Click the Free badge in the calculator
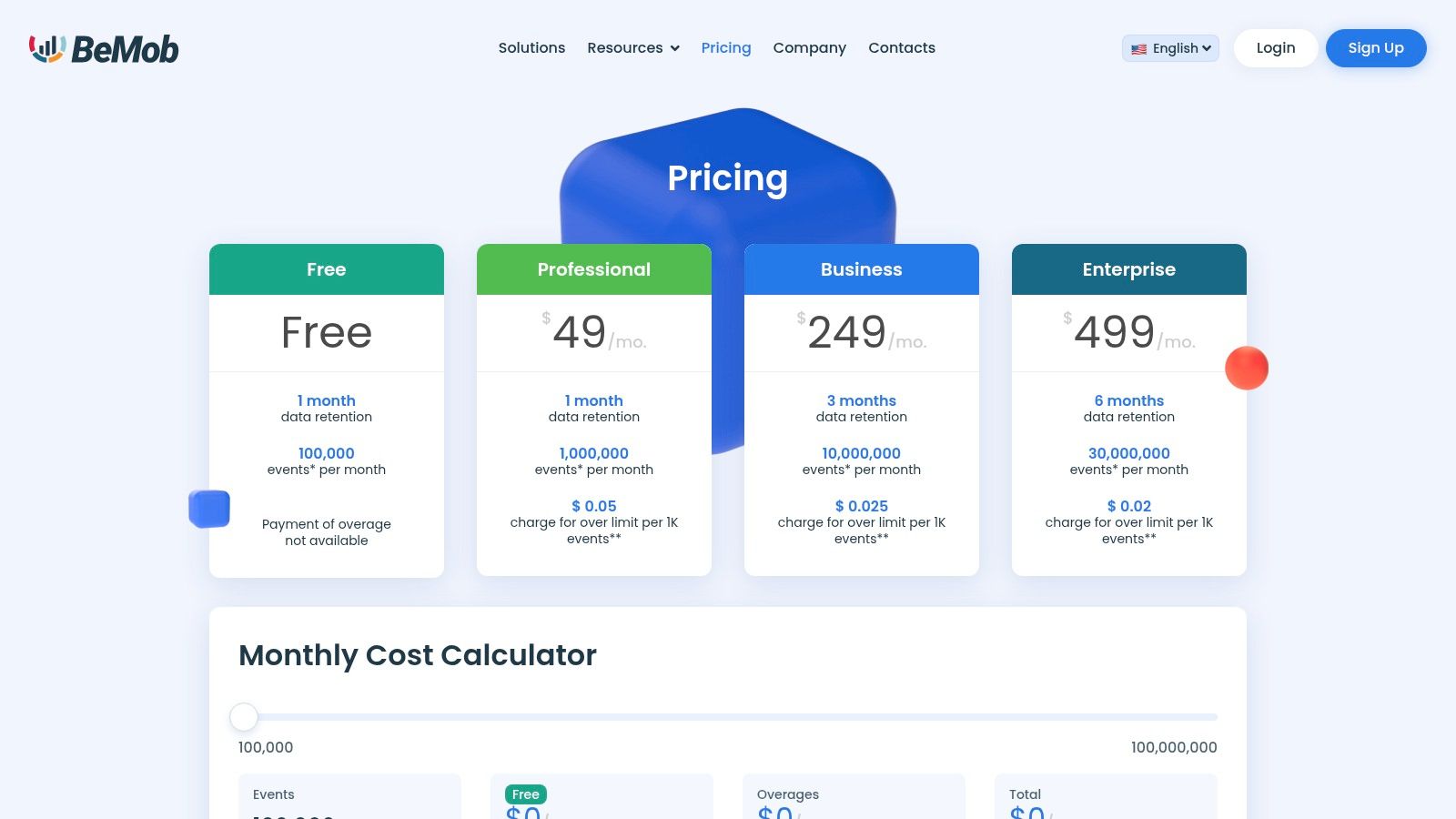Image resolution: width=1456 pixels, height=819 pixels. [526, 794]
